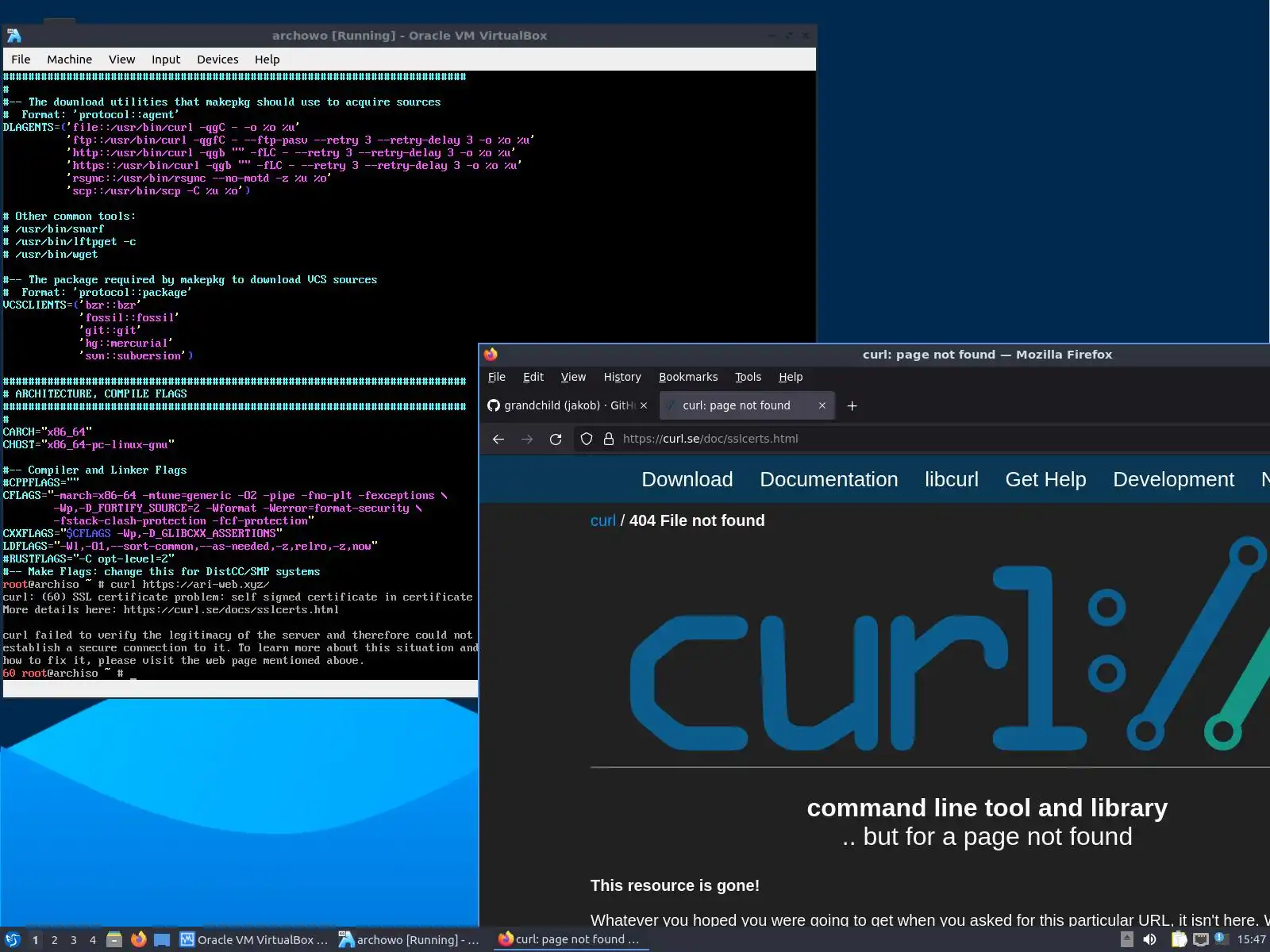Viewport: 1270px width, 952px height.
Task: Open the Tools menu in Firefox
Action: [748, 377]
